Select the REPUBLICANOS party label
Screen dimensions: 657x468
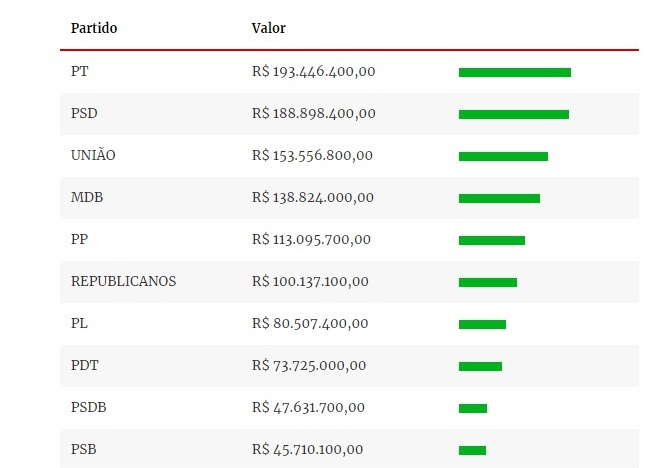[123, 282]
